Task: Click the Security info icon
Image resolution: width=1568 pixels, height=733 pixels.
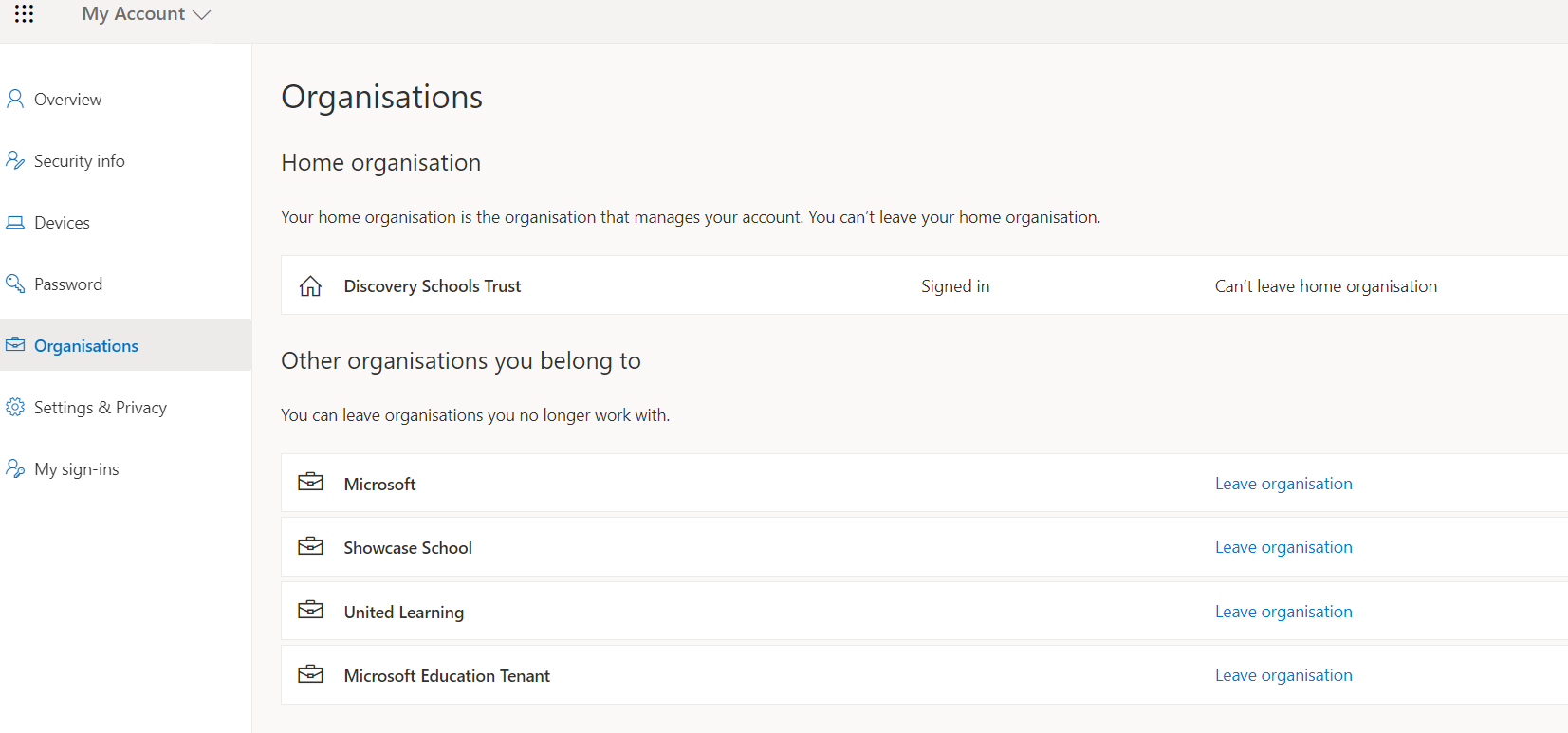Action: (x=15, y=160)
